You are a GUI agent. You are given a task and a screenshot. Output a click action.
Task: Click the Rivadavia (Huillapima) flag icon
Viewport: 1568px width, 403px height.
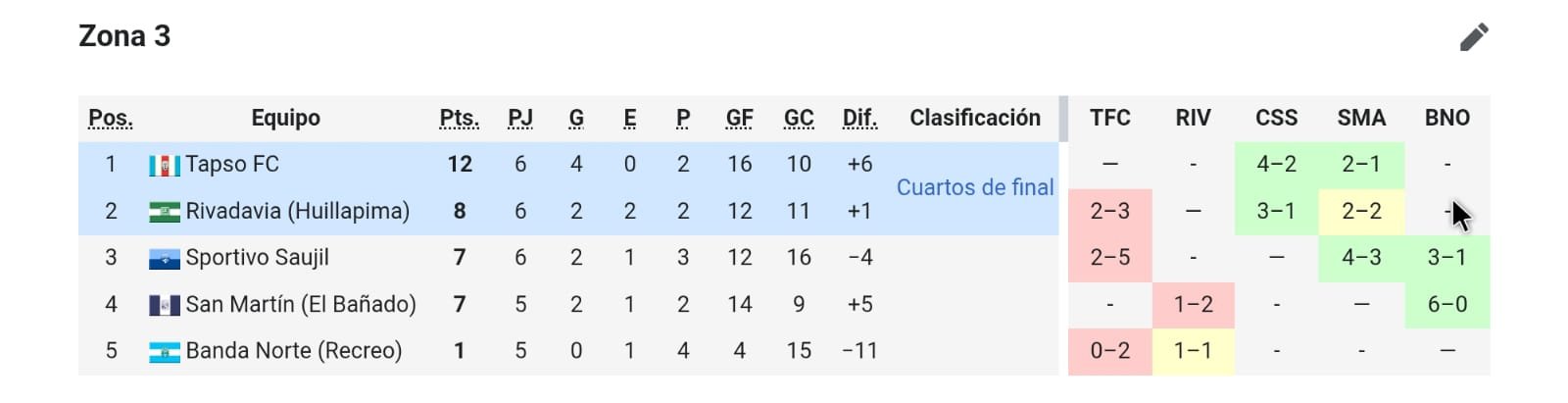tap(164, 212)
